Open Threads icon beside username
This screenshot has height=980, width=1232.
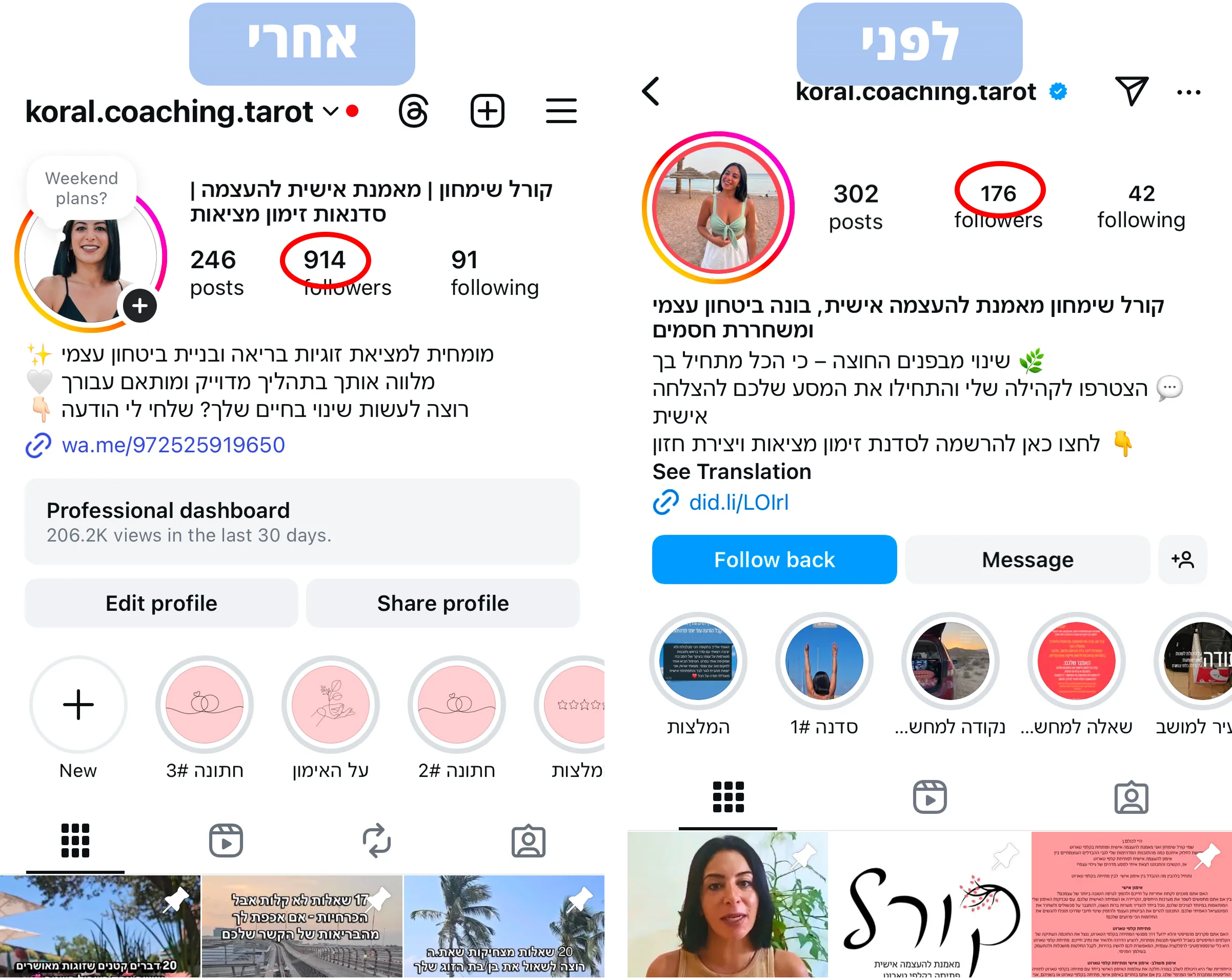pyautogui.click(x=414, y=111)
